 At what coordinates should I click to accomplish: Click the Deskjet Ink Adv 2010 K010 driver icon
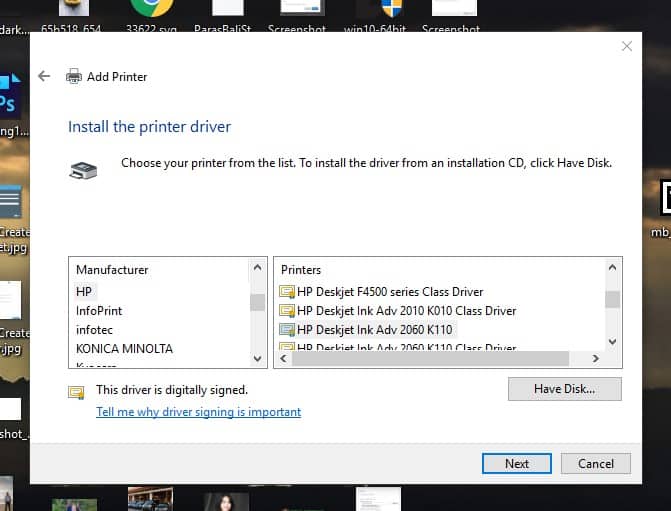click(x=287, y=311)
